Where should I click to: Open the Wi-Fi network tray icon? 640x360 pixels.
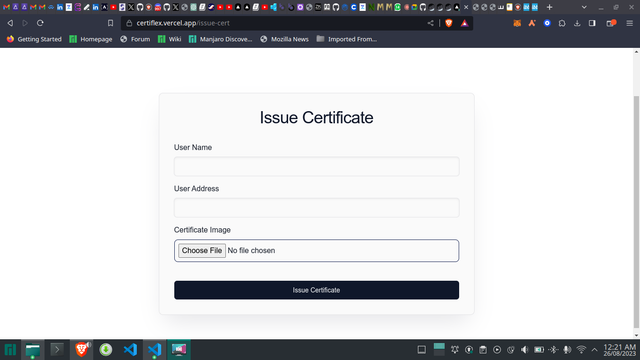tap(581, 350)
